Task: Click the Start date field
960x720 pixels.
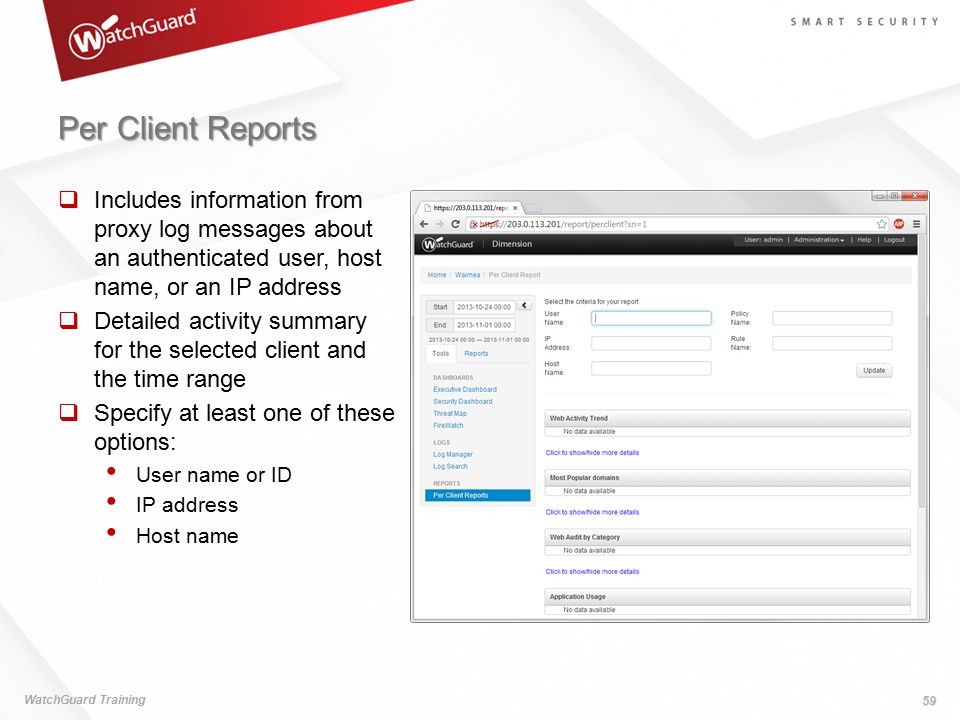Action: click(x=484, y=307)
